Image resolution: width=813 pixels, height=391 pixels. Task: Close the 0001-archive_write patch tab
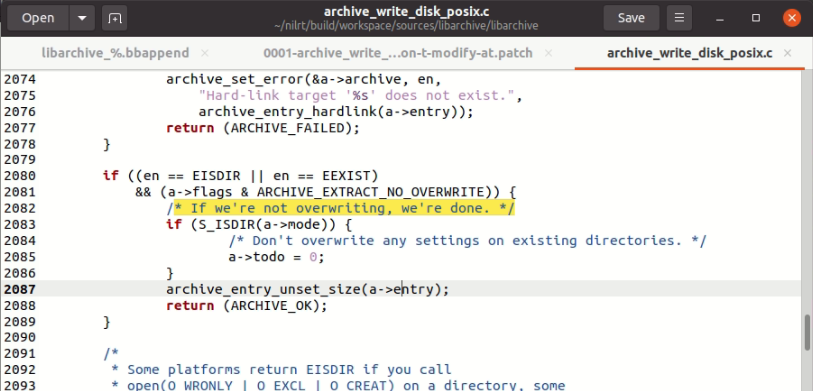click(x=548, y=53)
